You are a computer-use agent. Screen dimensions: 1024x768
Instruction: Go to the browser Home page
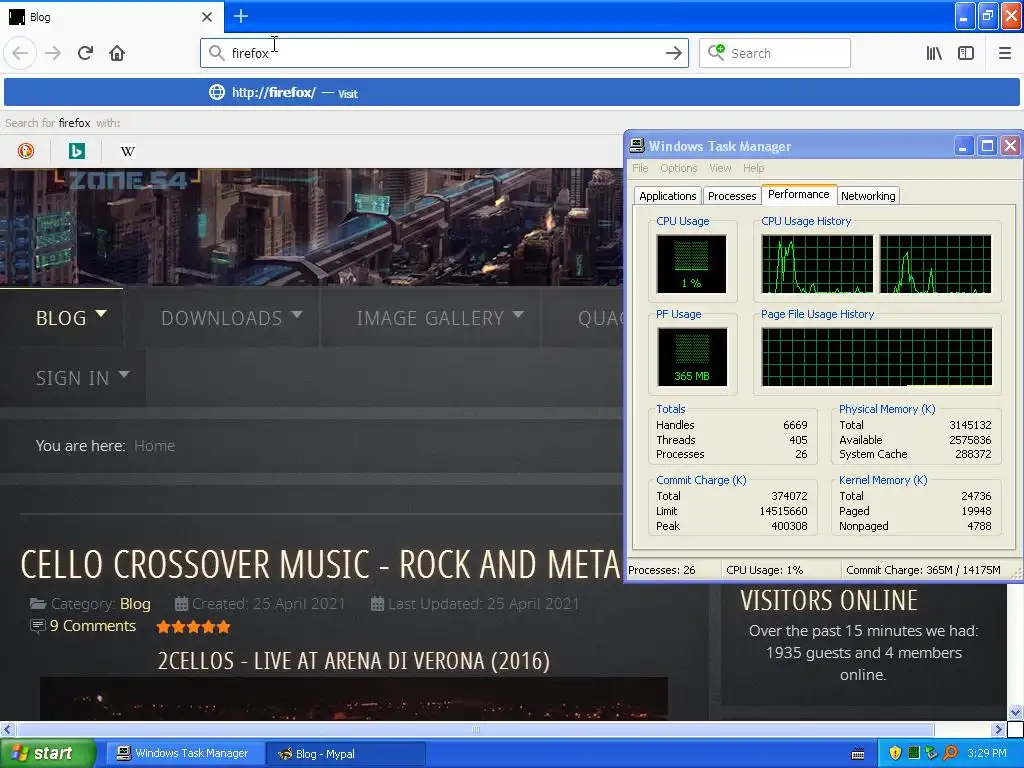(117, 53)
